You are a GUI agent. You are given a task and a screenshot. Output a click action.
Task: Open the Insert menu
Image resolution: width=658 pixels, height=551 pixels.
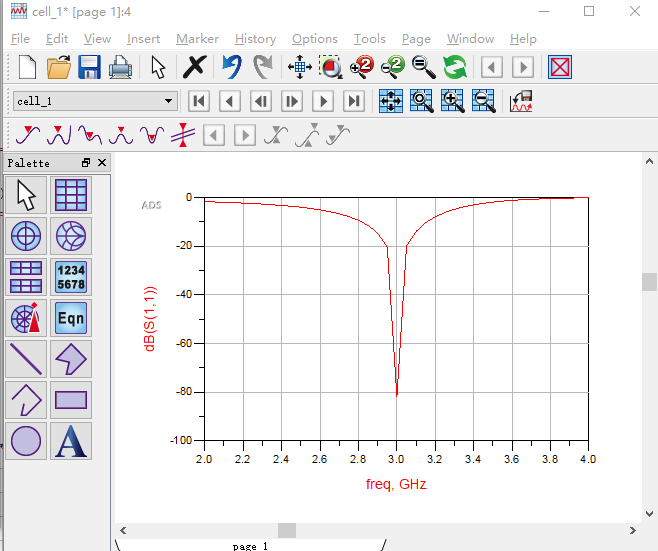(143, 39)
